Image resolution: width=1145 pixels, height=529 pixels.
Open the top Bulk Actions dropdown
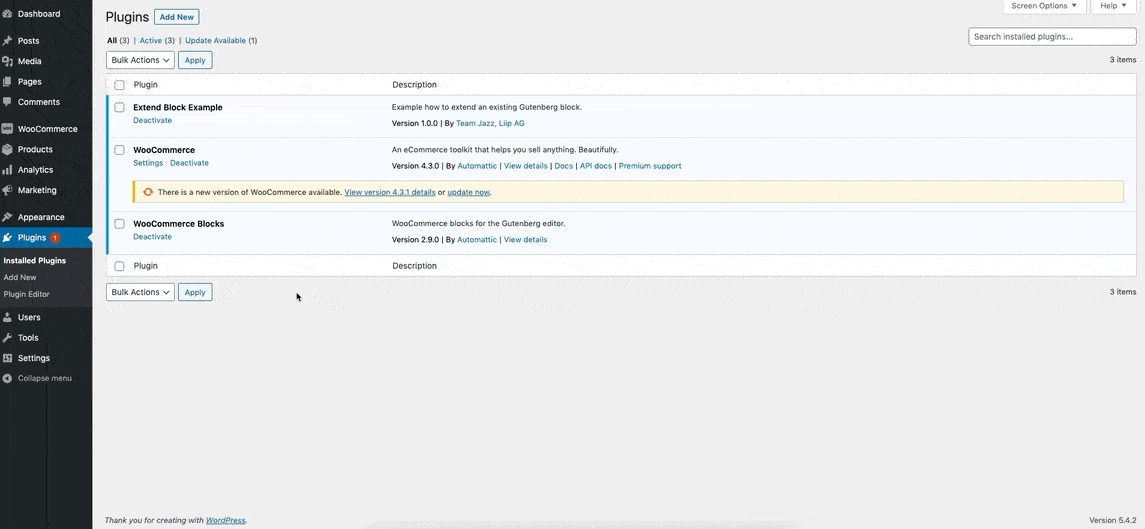coord(140,60)
